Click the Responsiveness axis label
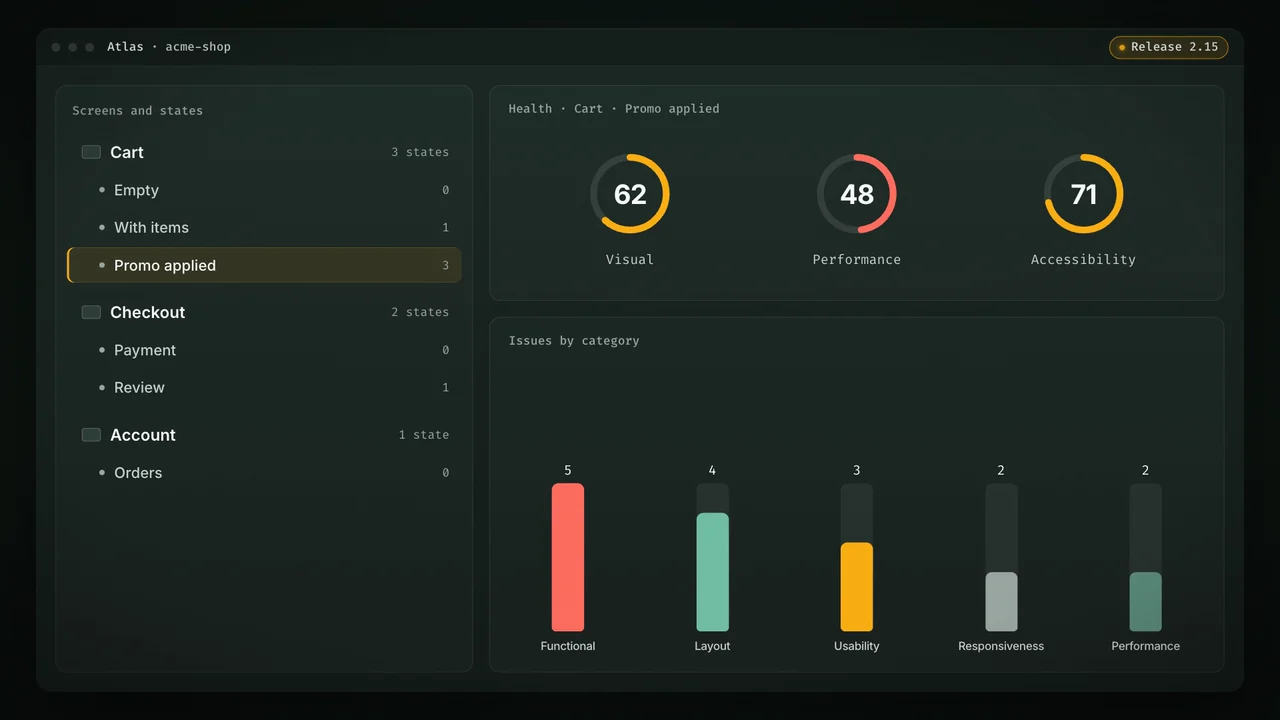The height and width of the screenshot is (720, 1280). [1001, 646]
